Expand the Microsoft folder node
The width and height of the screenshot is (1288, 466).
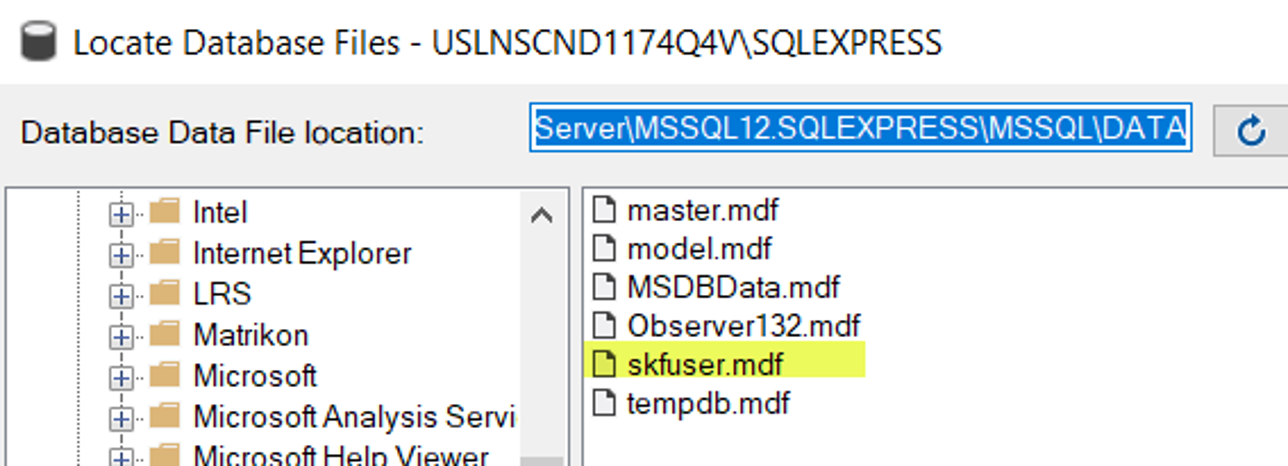tap(121, 377)
